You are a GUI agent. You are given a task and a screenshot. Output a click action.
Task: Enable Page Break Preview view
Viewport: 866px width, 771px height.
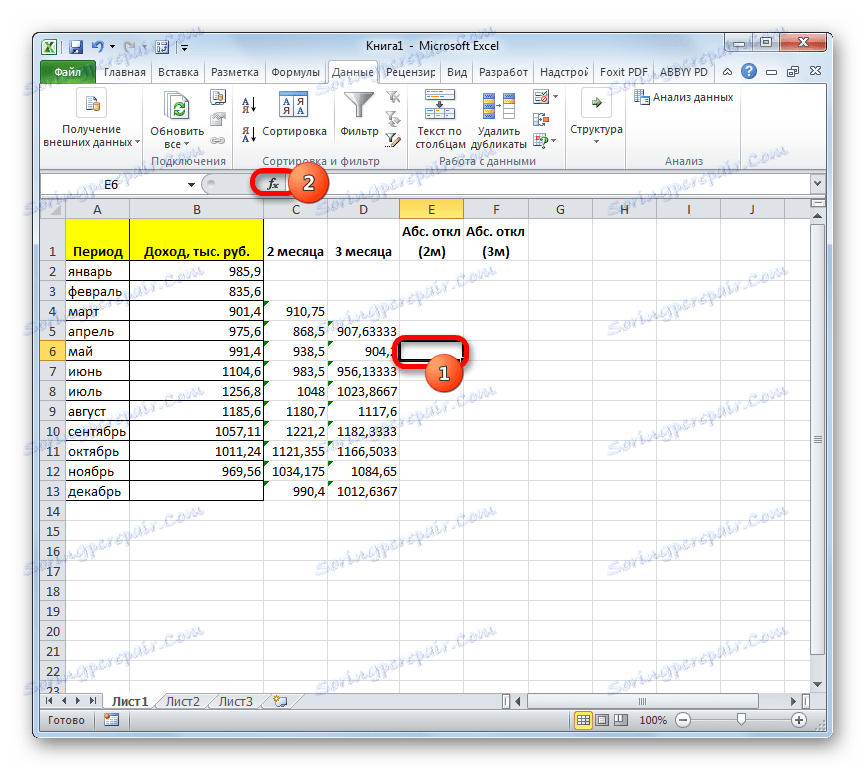(621, 719)
